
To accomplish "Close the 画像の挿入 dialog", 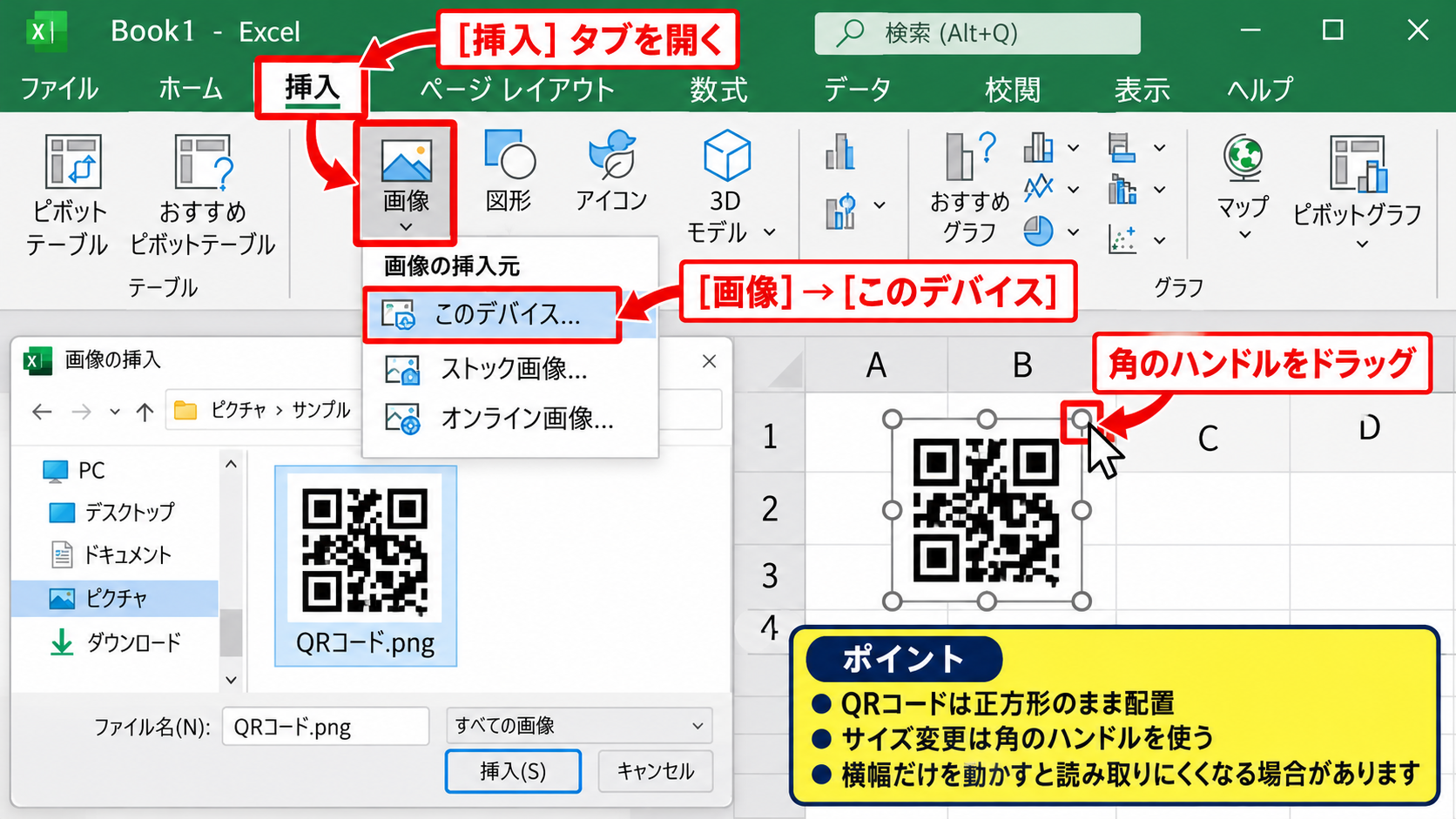I will click(710, 361).
